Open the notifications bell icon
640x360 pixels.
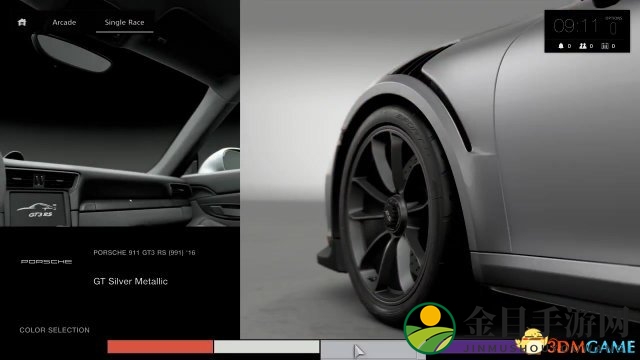coord(561,46)
